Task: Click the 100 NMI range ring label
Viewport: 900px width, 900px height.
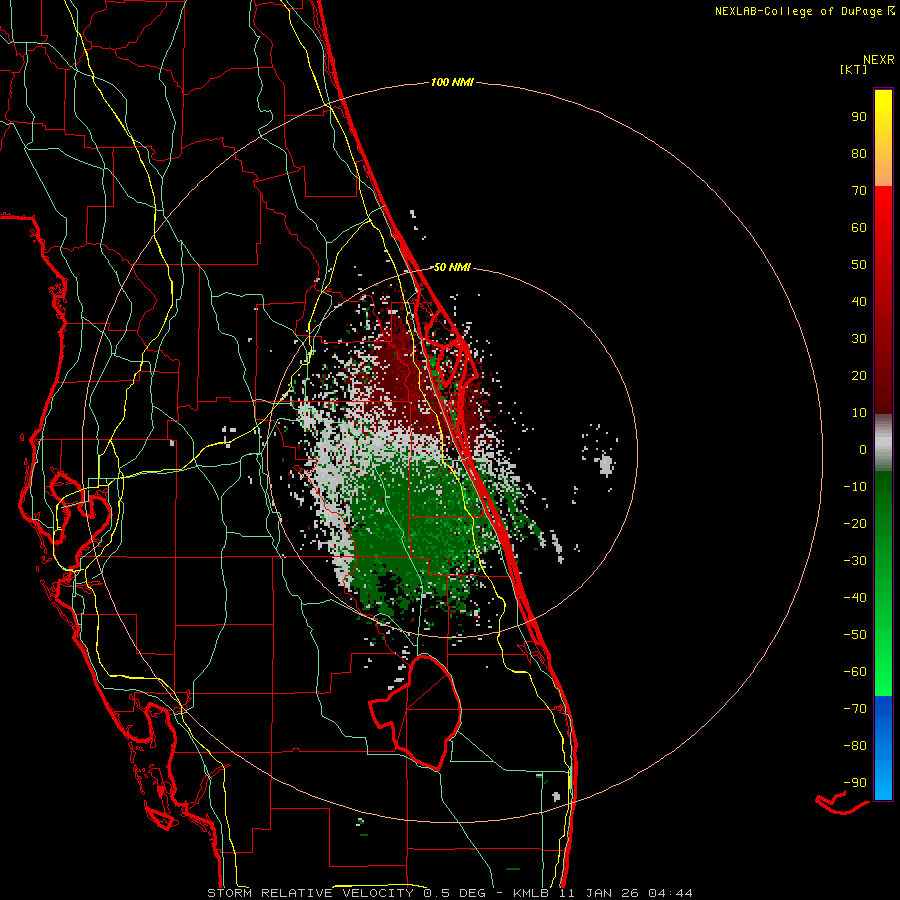Action: click(452, 82)
